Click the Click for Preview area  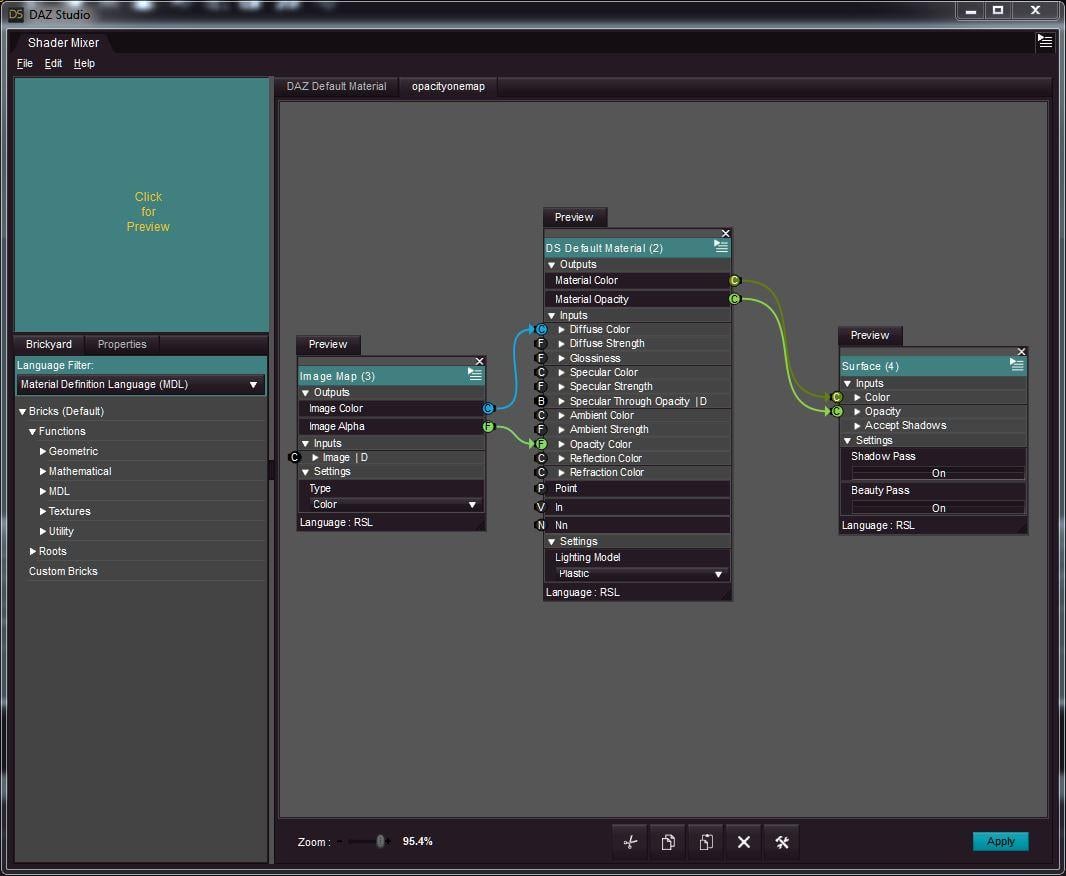tap(142, 205)
